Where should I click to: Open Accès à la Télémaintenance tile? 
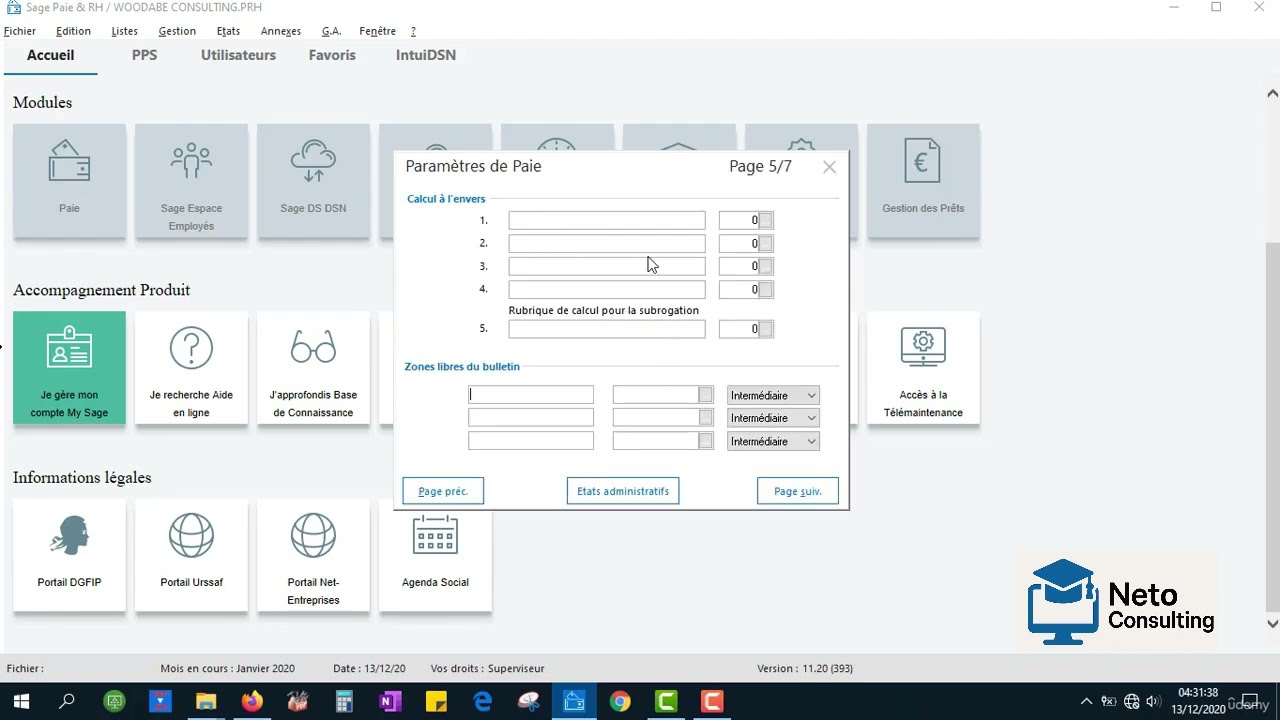tap(923, 368)
